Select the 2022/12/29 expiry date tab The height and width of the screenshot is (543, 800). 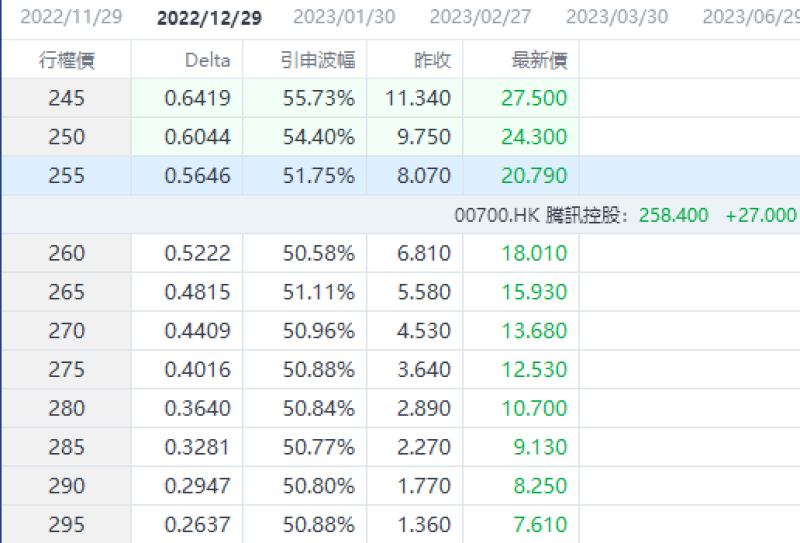[209, 17]
